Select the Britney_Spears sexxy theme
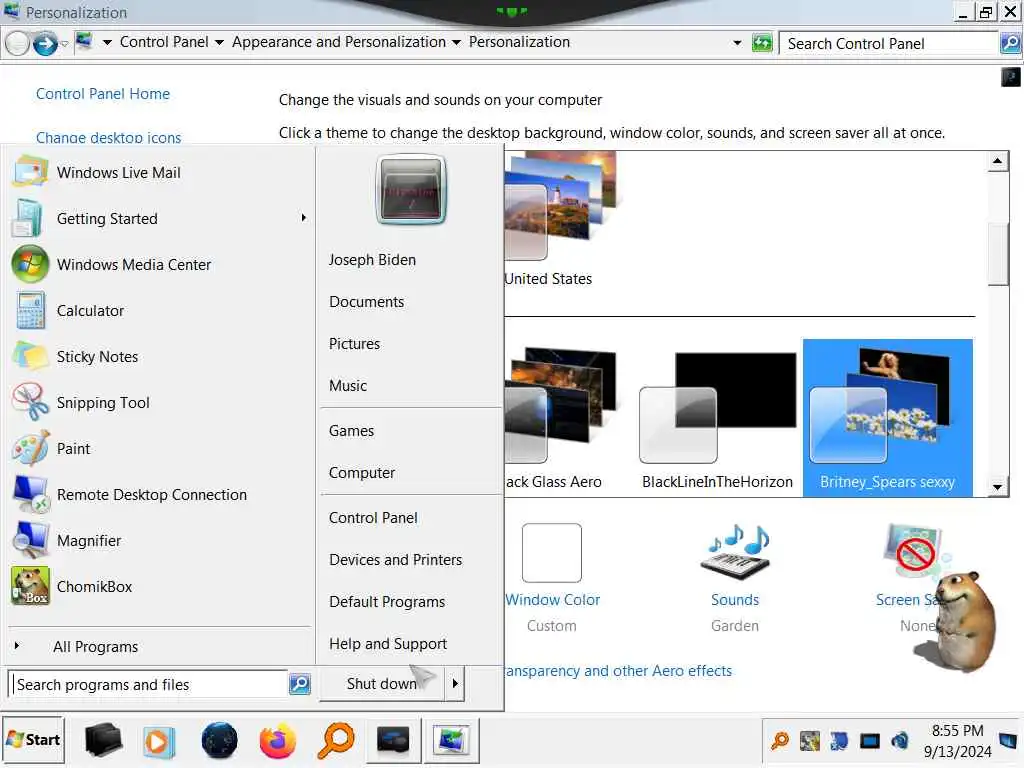This screenshot has height=768, width=1024. [x=888, y=418]
